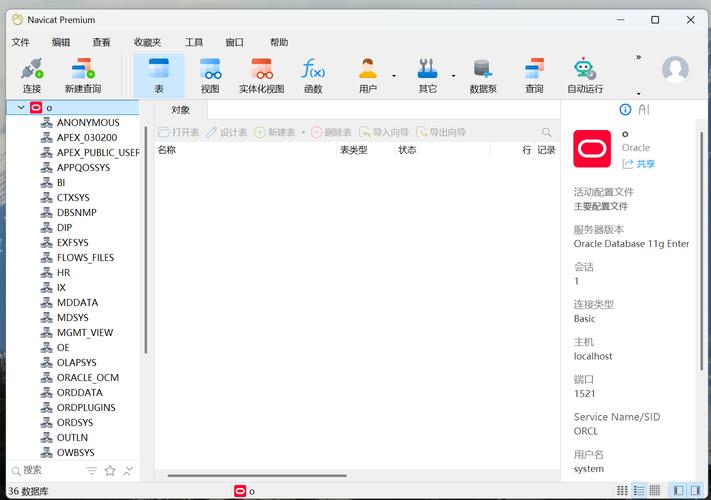
Task: Switch to the AI panel icon
Action: pyautogui.click(x=644, y=109)
